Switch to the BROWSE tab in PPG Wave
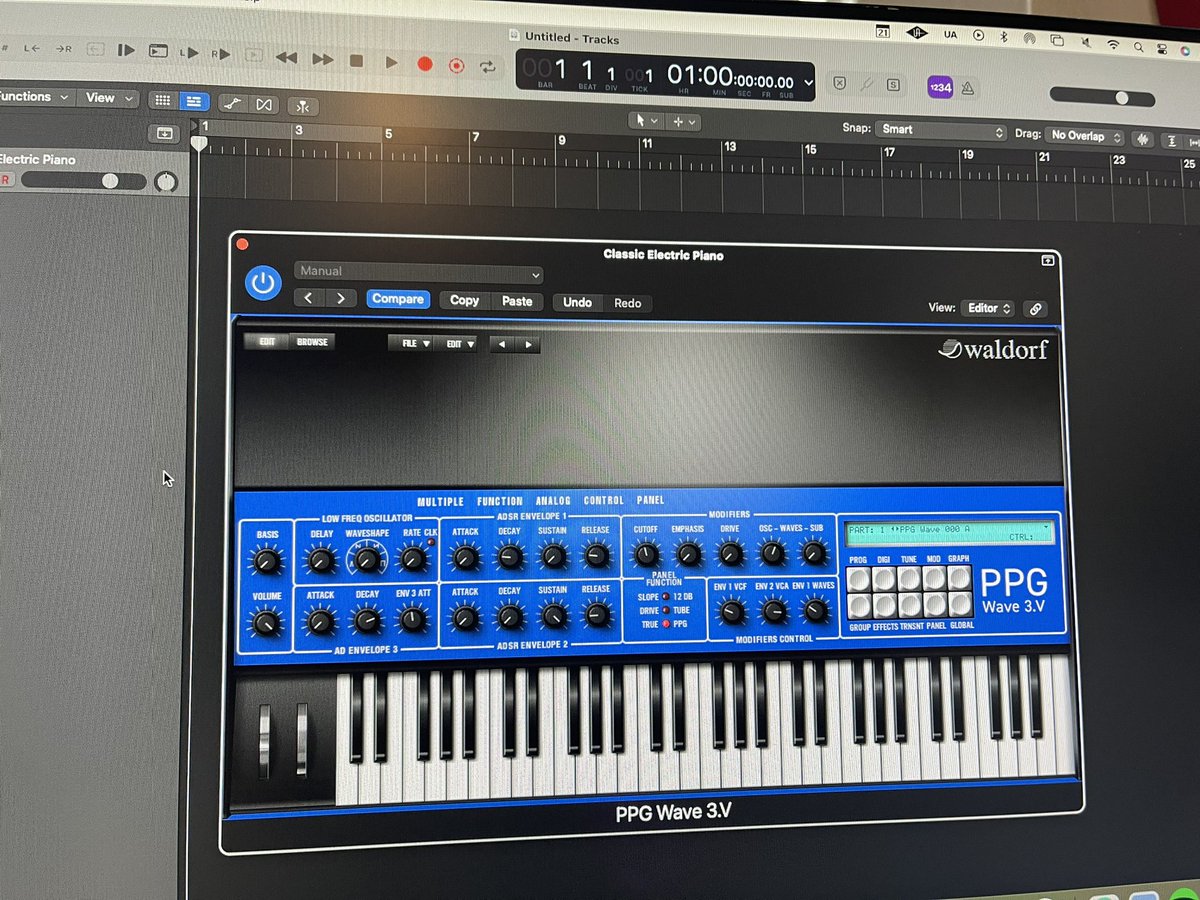 tap(311, 342)
